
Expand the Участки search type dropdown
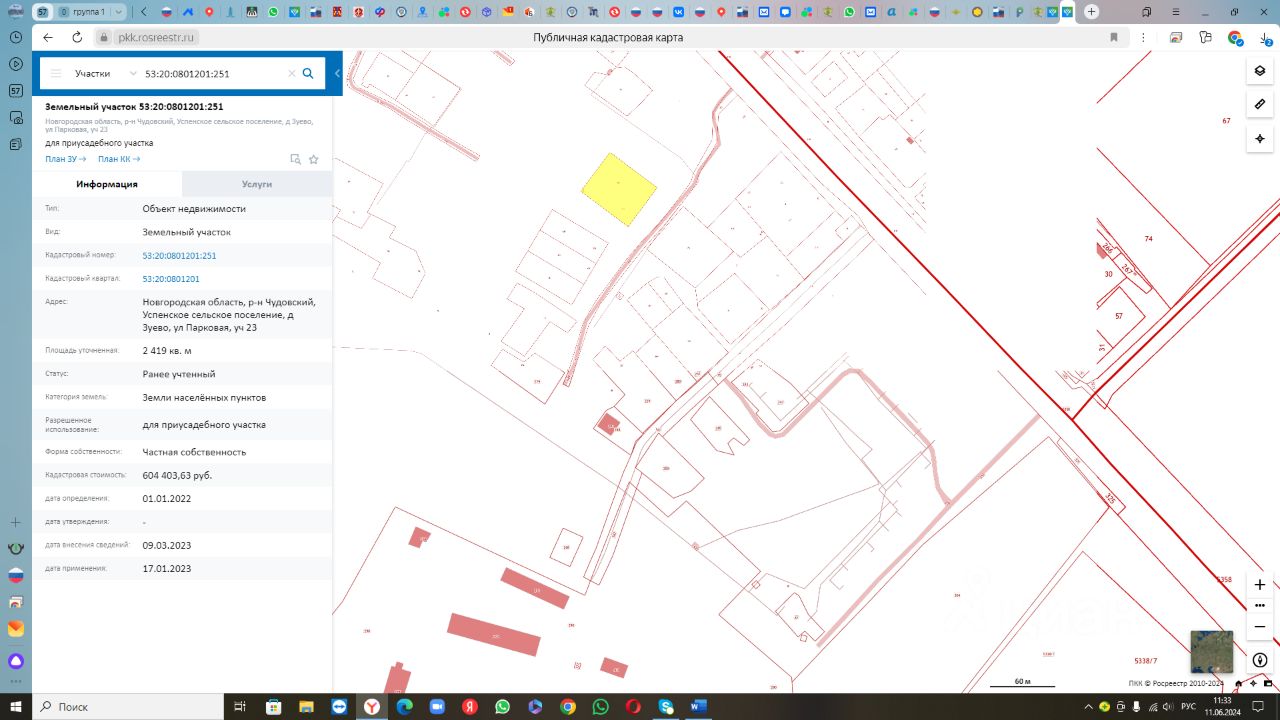click(x=105, y=74)
